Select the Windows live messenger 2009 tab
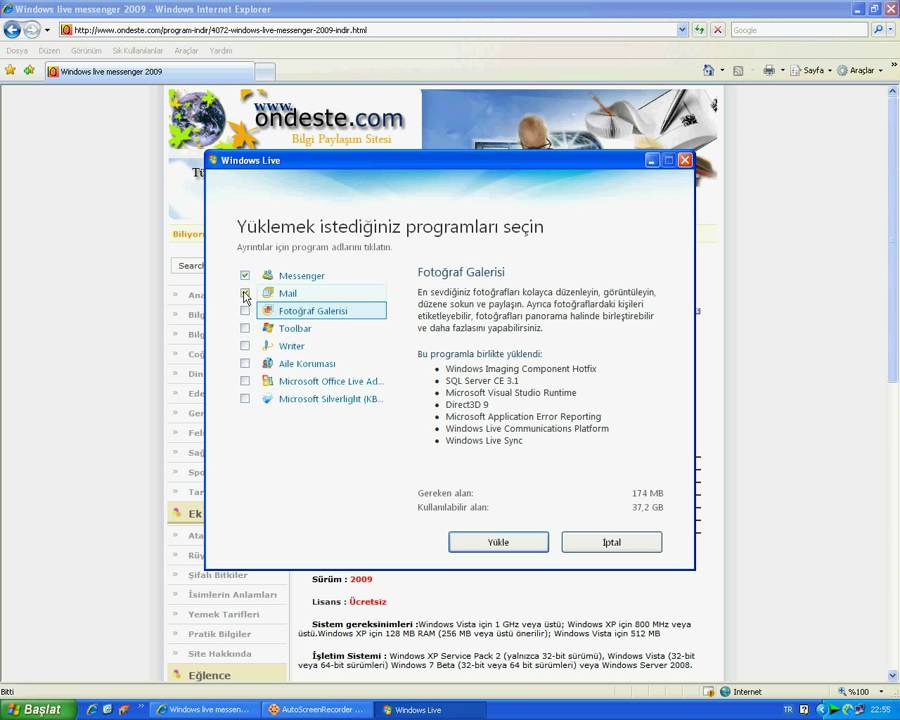Image resolution: width=900 pixels, height=720 pixels. click(149, 72)
